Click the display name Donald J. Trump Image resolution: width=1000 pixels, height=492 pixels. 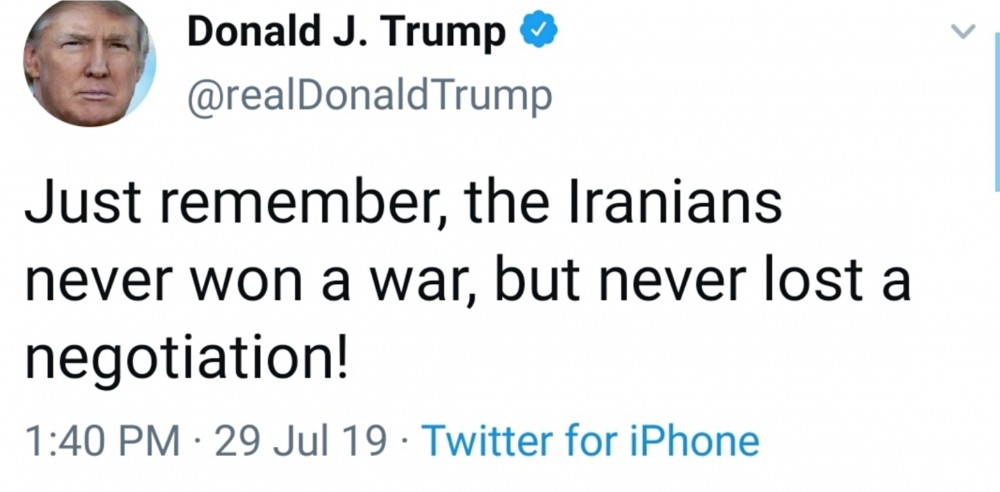(x=346, y=34)
